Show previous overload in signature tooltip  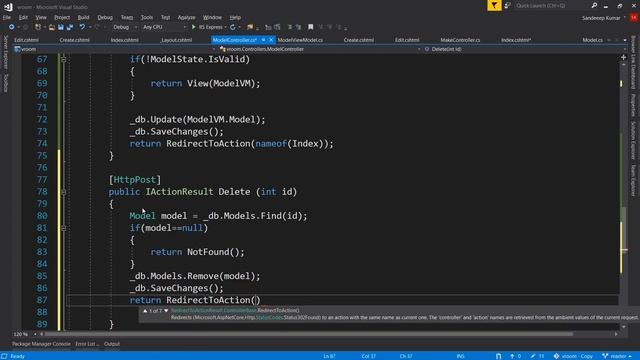pos(145,311)
